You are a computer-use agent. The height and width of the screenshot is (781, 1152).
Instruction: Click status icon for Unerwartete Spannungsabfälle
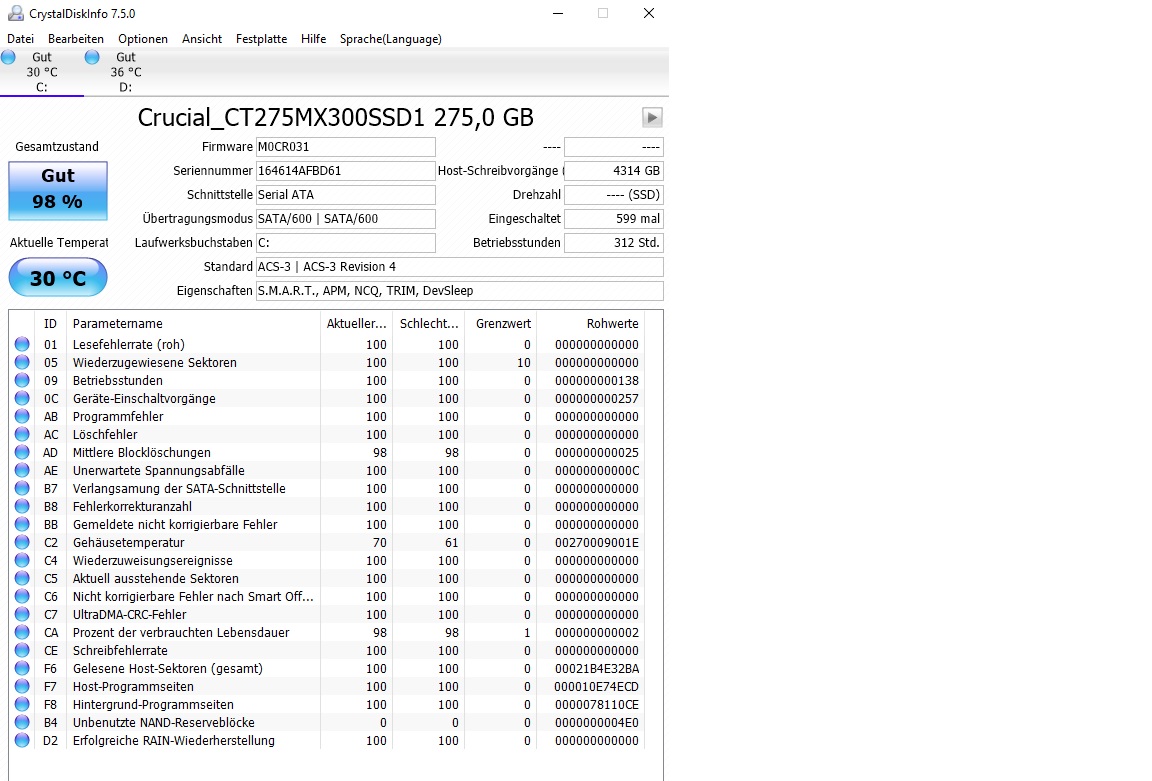pos(22,470)
